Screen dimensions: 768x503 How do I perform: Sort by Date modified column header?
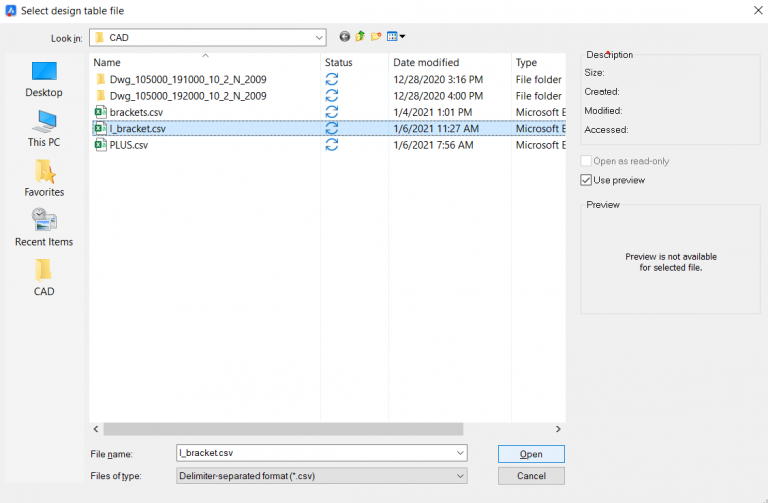tap(450, 62)
